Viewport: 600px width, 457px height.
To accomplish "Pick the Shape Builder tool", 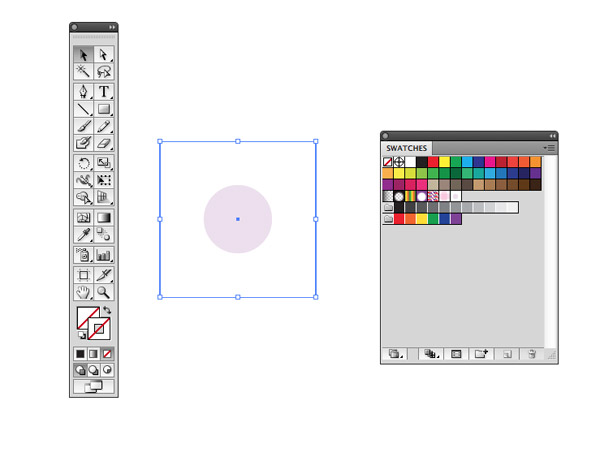I will coord(83,197).
